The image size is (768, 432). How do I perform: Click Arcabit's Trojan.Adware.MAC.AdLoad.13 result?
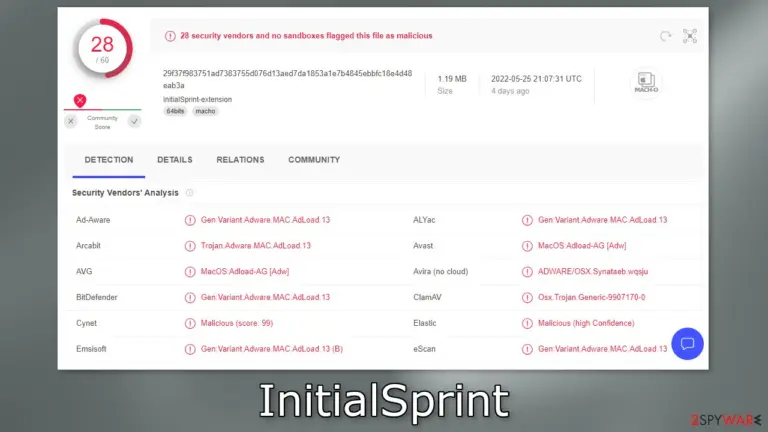(x=256, y=245)
